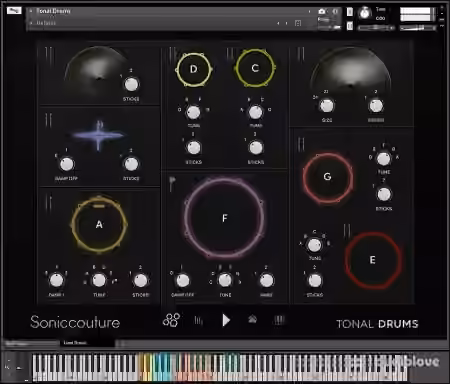Click drum A Sticks knob
The image size is (450, 384).
pyautogui.click(x=140, y=280)
